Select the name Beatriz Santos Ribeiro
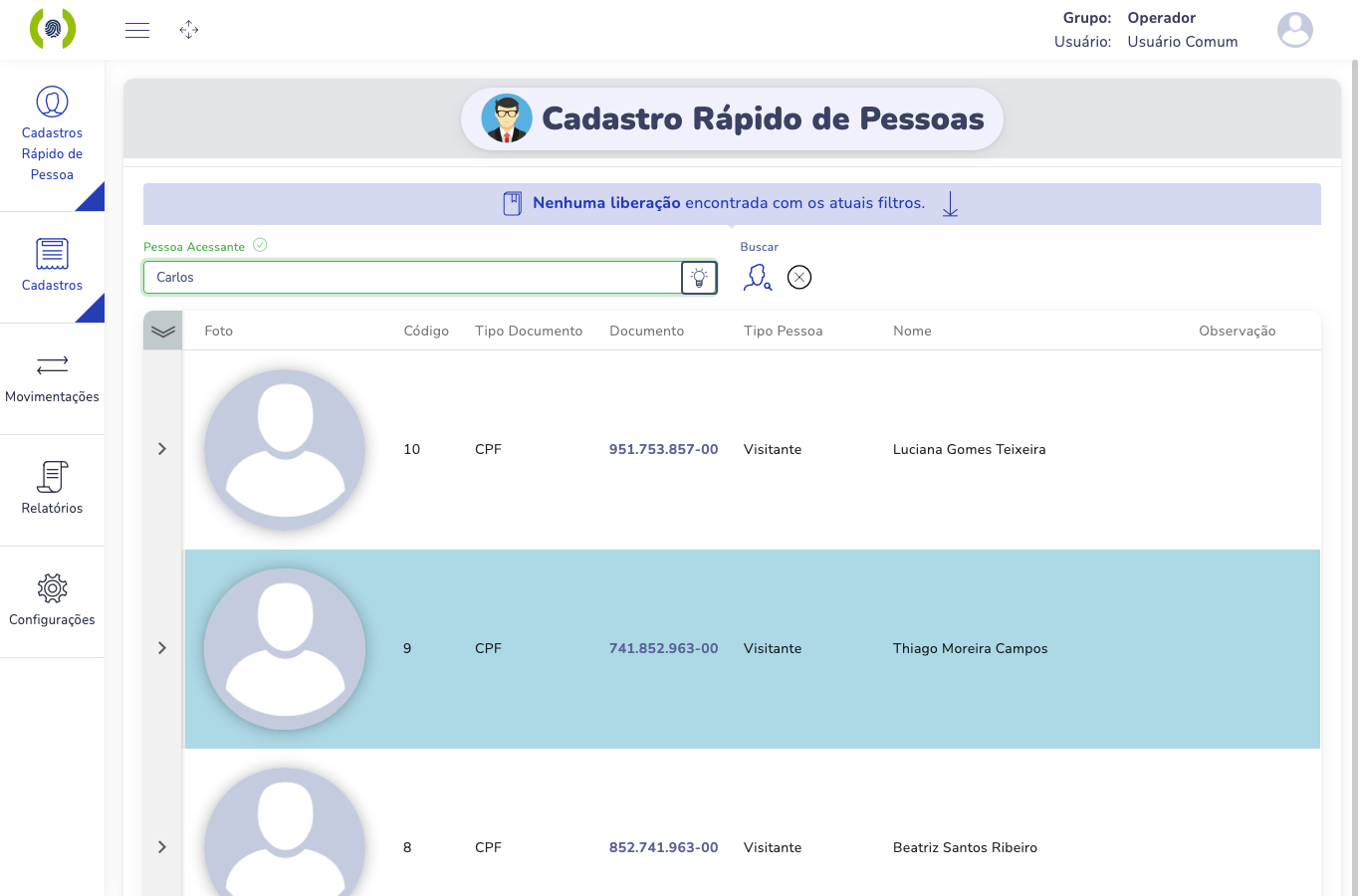This screenshot has height=896, width=1360. click(965, 847)
